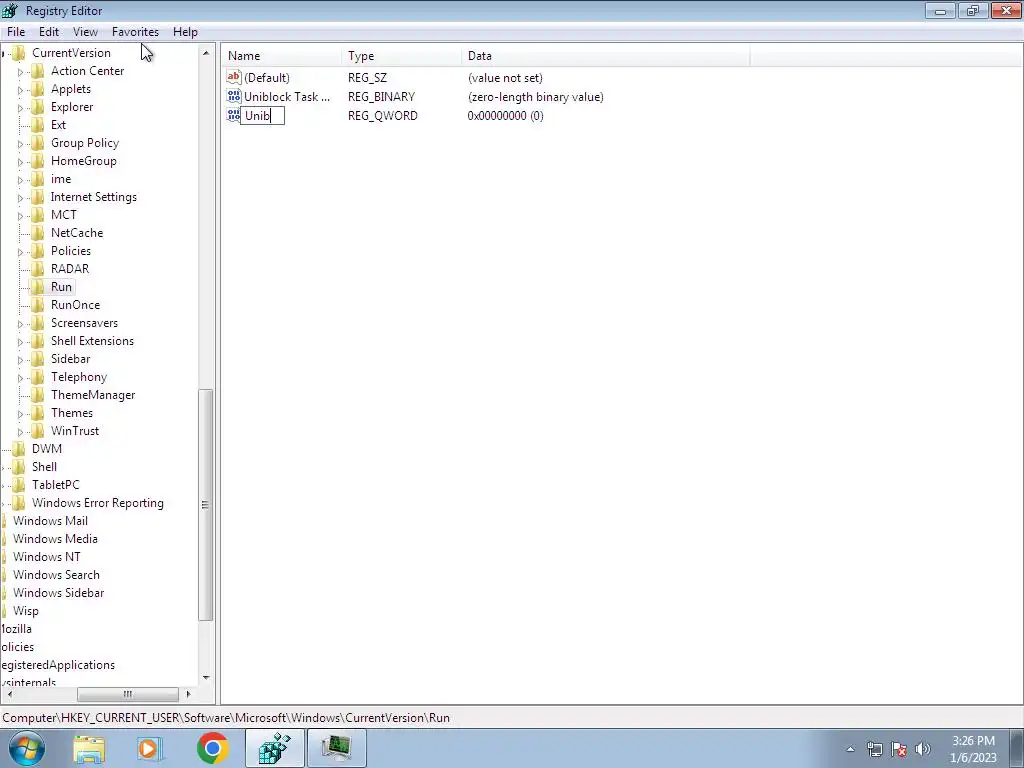Click the Shell Extensions folder icon
Image resolution: width=1024 pixels, height=768 pixels.
pyautogui.click(x=38, y=341)
